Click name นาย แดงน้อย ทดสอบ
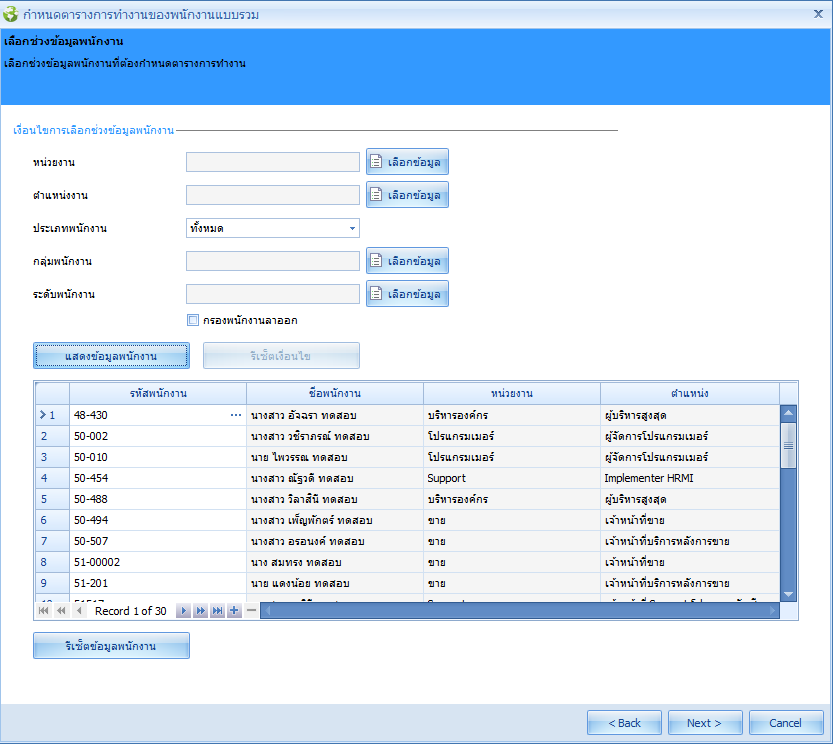Screen dimensions: 833x745 (300, 583)
